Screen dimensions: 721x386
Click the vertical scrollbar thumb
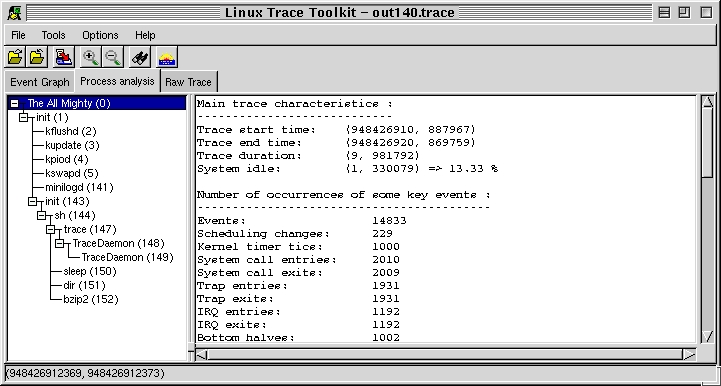click(x=708, y=143)
